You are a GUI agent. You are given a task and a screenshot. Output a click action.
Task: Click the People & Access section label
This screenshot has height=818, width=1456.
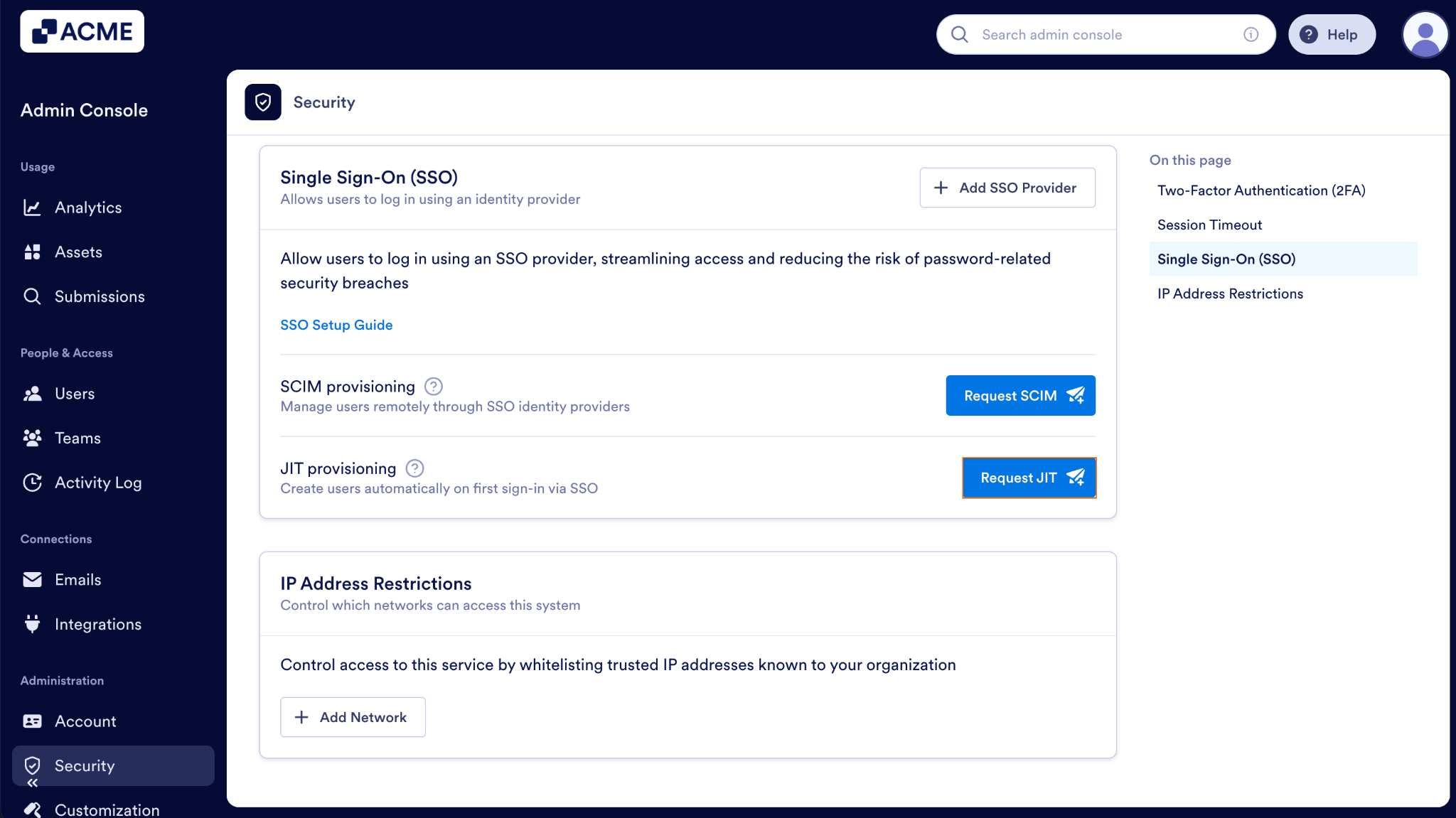66,353
